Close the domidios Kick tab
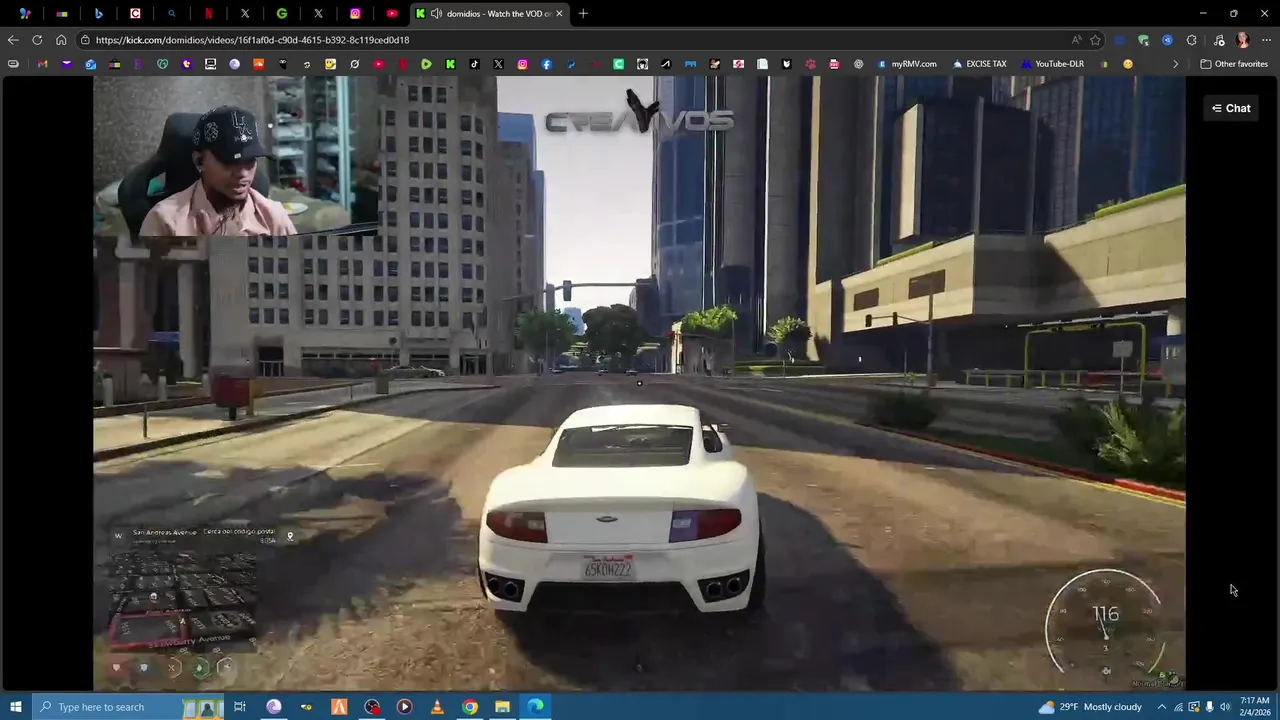 (559, 13)
